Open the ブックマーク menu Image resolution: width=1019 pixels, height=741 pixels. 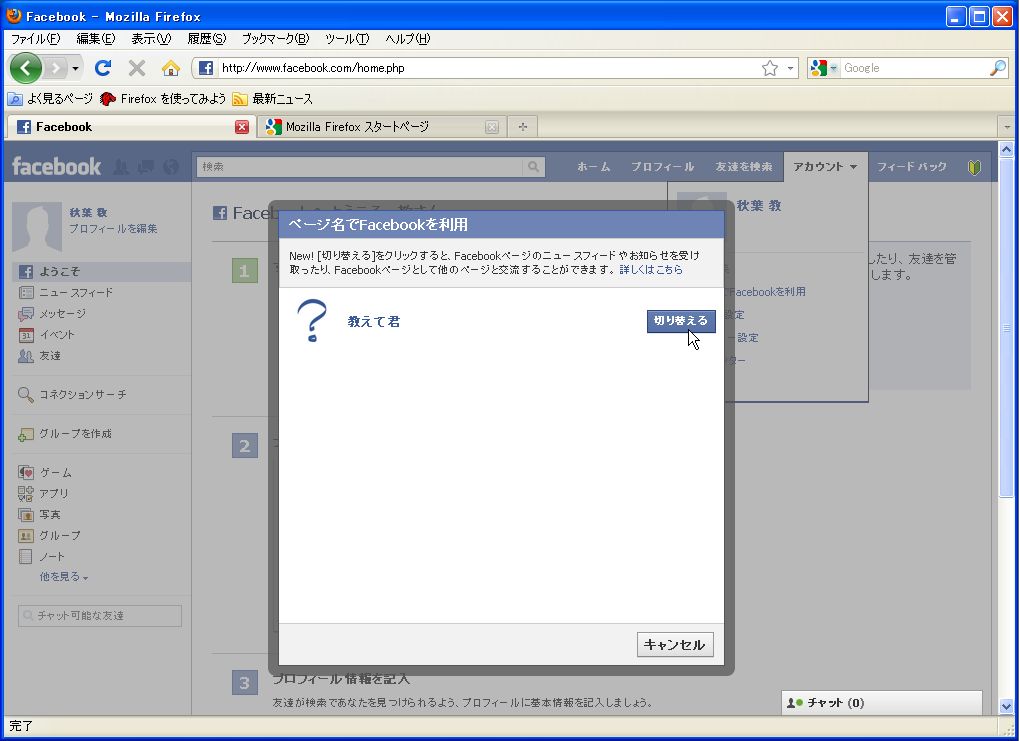pyautogui.click(x=276, y=39)
